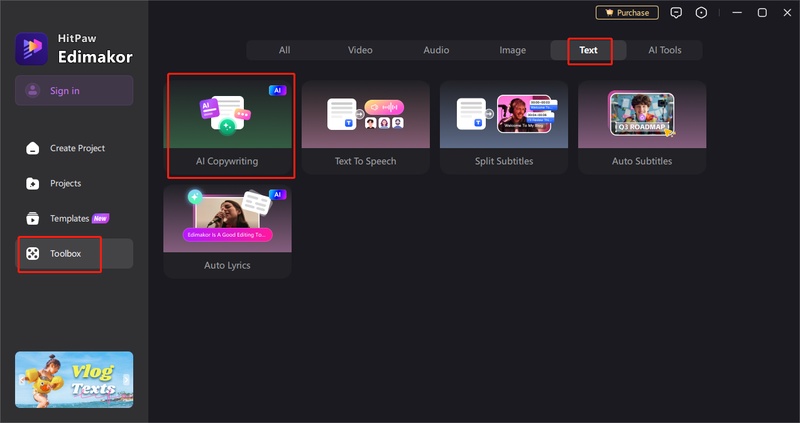The height and width of the screenshot is (423, 800).
Task: Open the AI Copywriting tool card
Action: [230, 125]
